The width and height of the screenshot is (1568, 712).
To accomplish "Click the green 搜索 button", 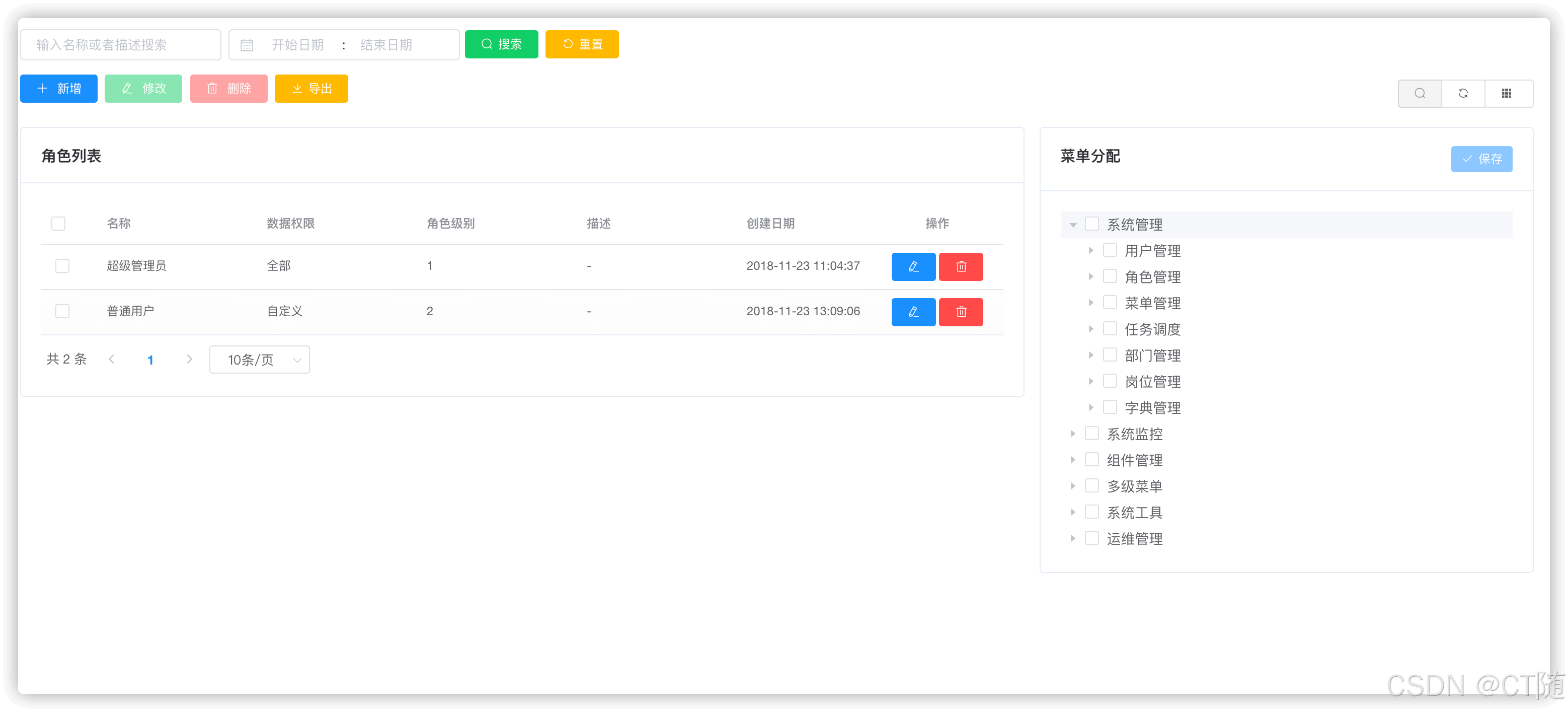I will 501,44.
